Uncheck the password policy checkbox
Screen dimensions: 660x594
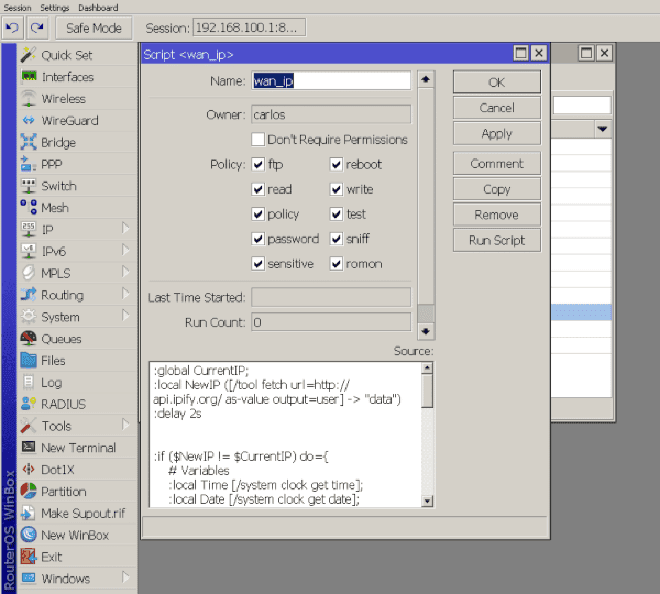click(258, 239)
